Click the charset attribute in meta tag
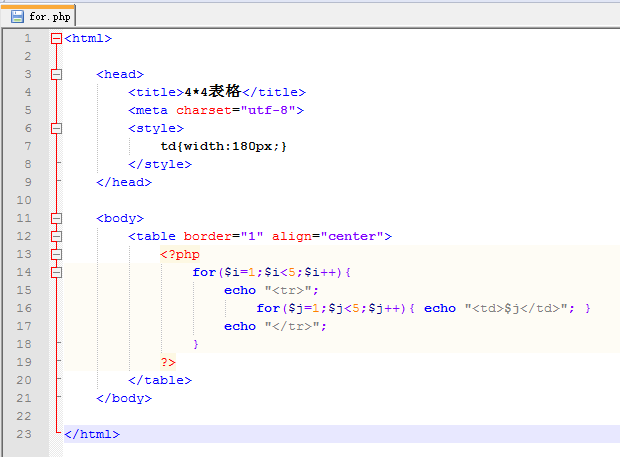Screen dimensions: 620x457 coord(204,110)
